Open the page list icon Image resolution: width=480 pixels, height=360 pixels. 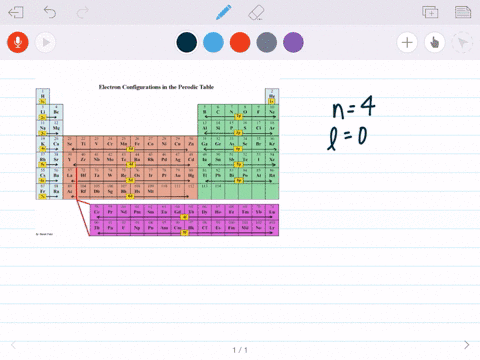tap(463, 12)
